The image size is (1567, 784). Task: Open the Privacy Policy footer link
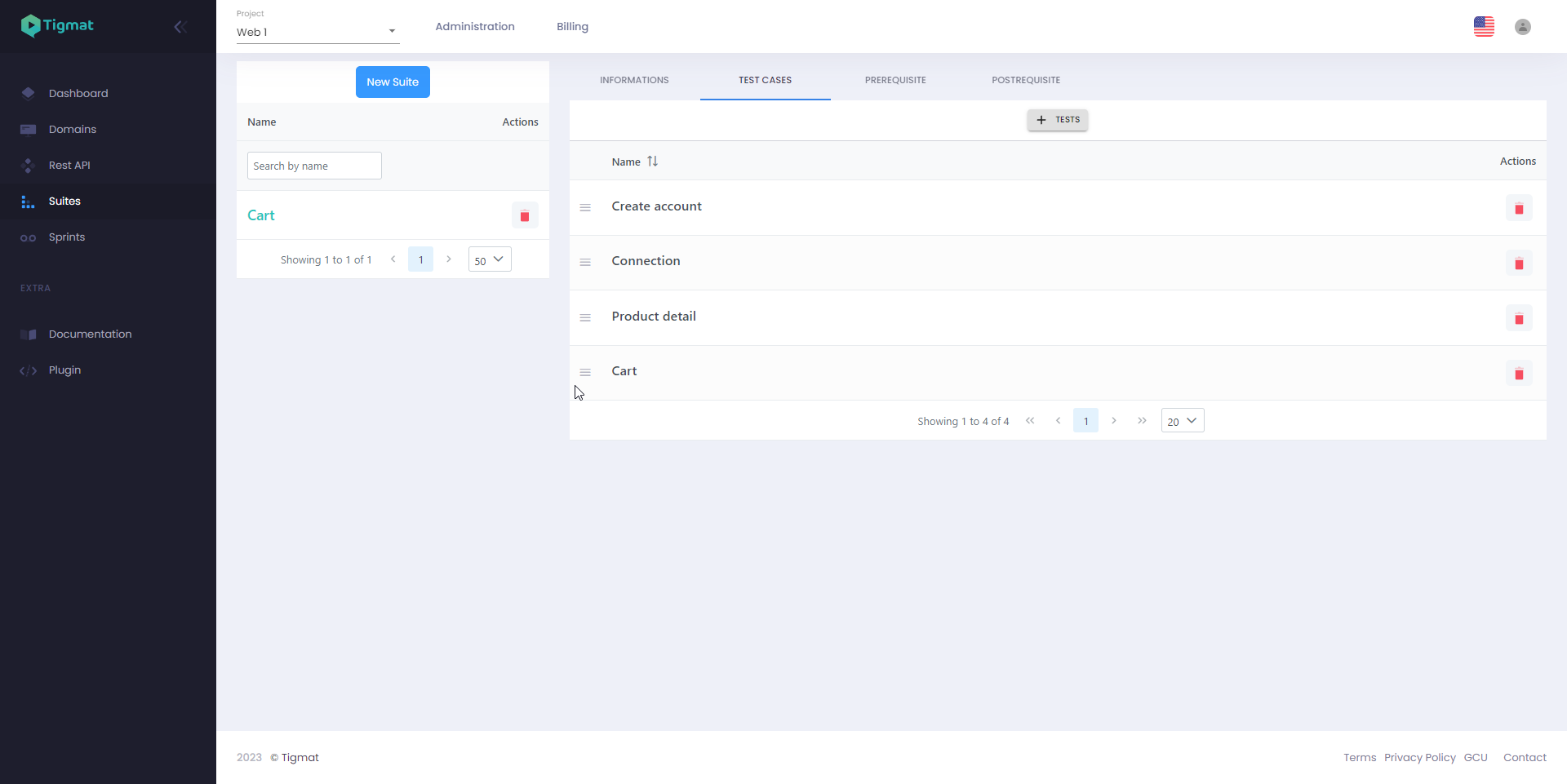pyautogui.click(x=1420, y=758)
